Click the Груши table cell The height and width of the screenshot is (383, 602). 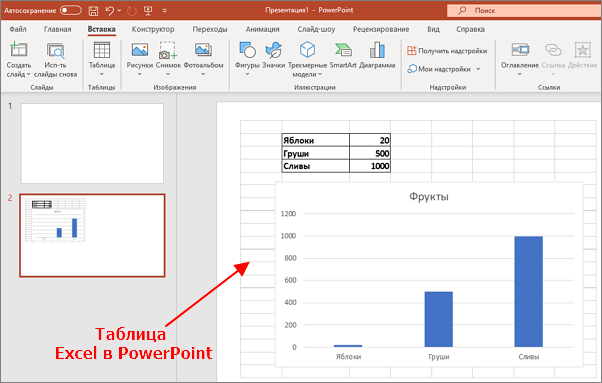316,154
